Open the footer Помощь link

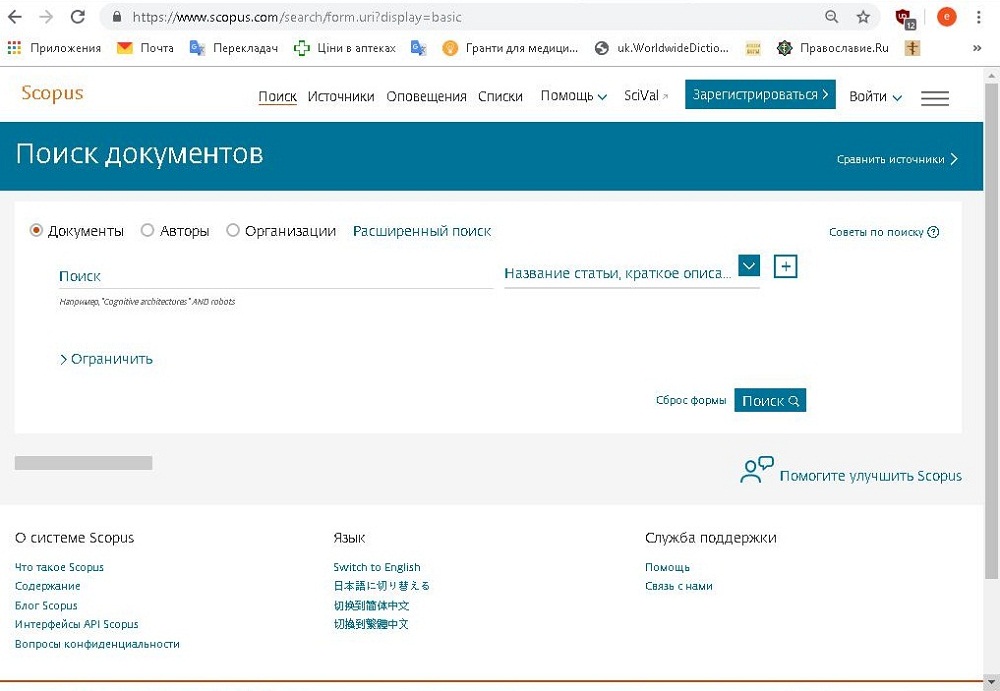[667, 567]
